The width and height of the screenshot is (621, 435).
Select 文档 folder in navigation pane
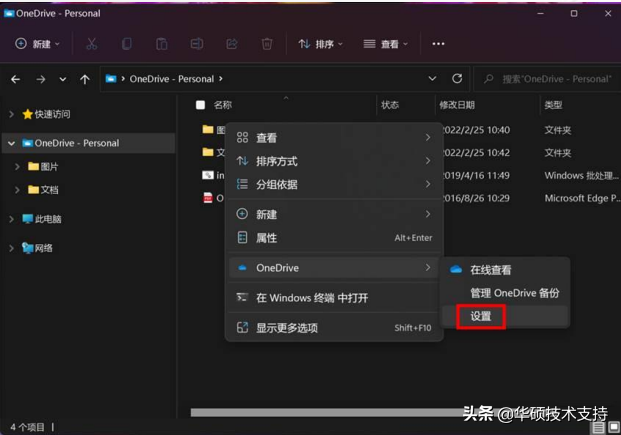point(49,190)
